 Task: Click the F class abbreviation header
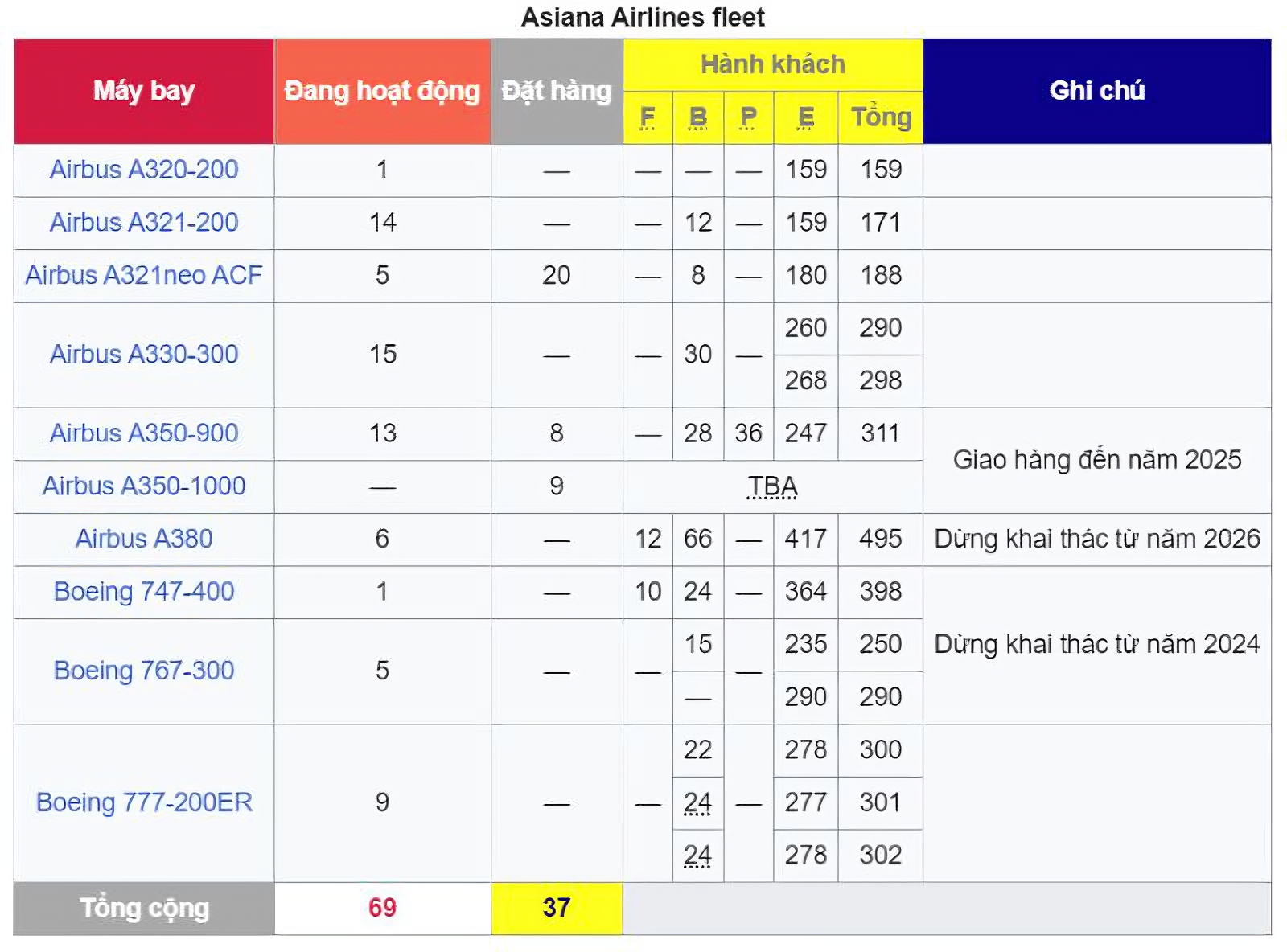(648, 117)
